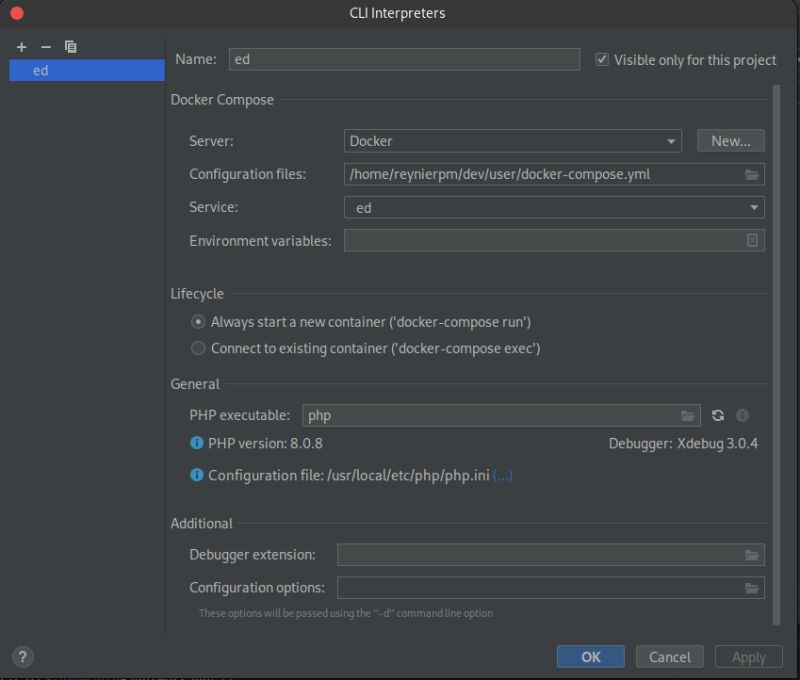Browse for a Debugger extension file
Screen dimensions: 800x680
753,554
